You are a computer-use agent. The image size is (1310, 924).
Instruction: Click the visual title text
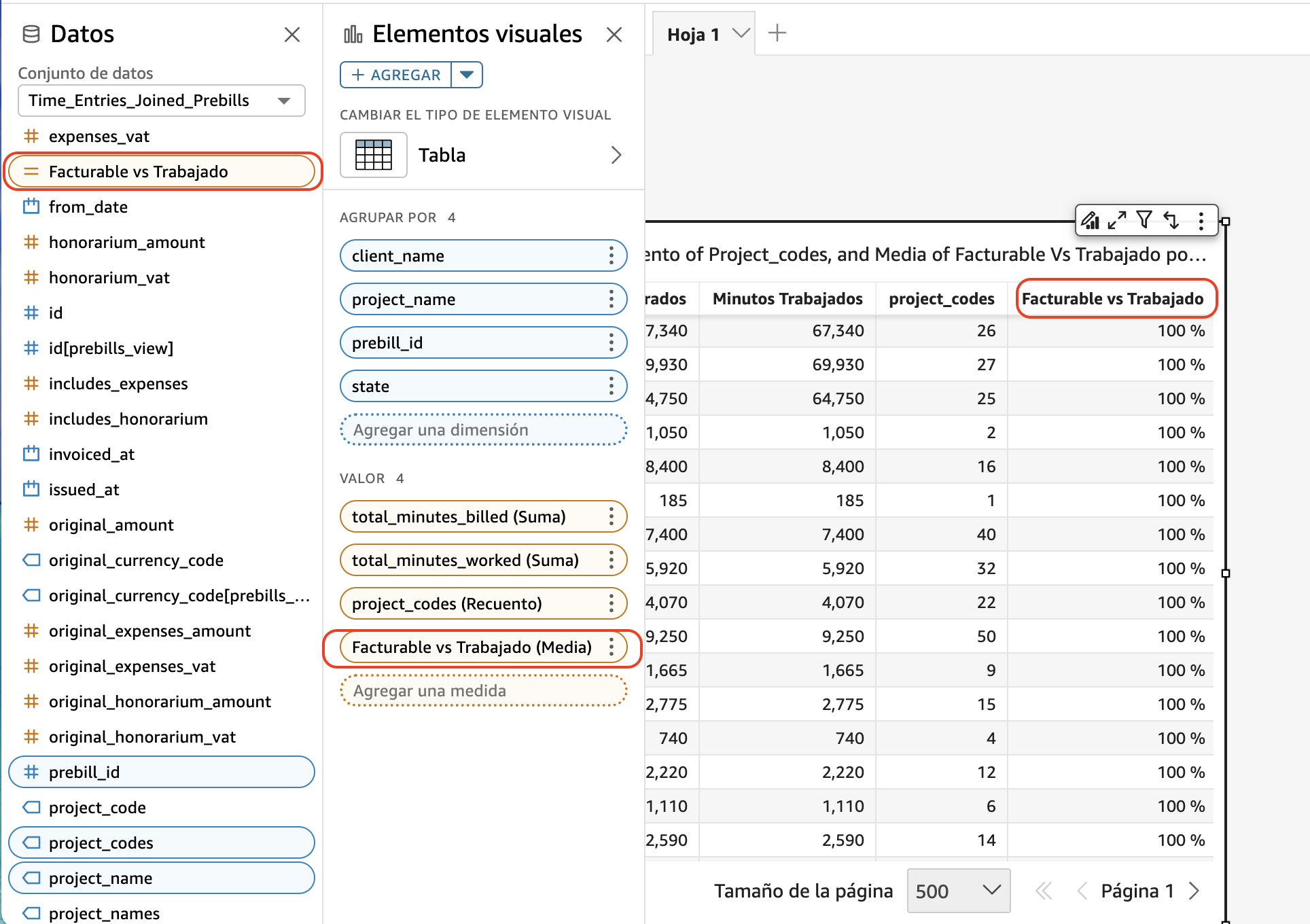click(x=925, y=255)
